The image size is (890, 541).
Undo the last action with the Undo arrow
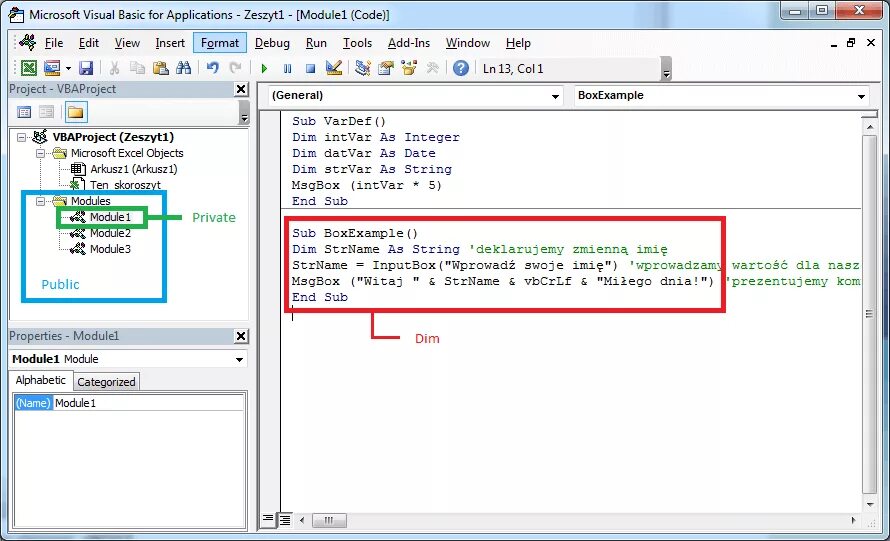click(x=212, y=68)
